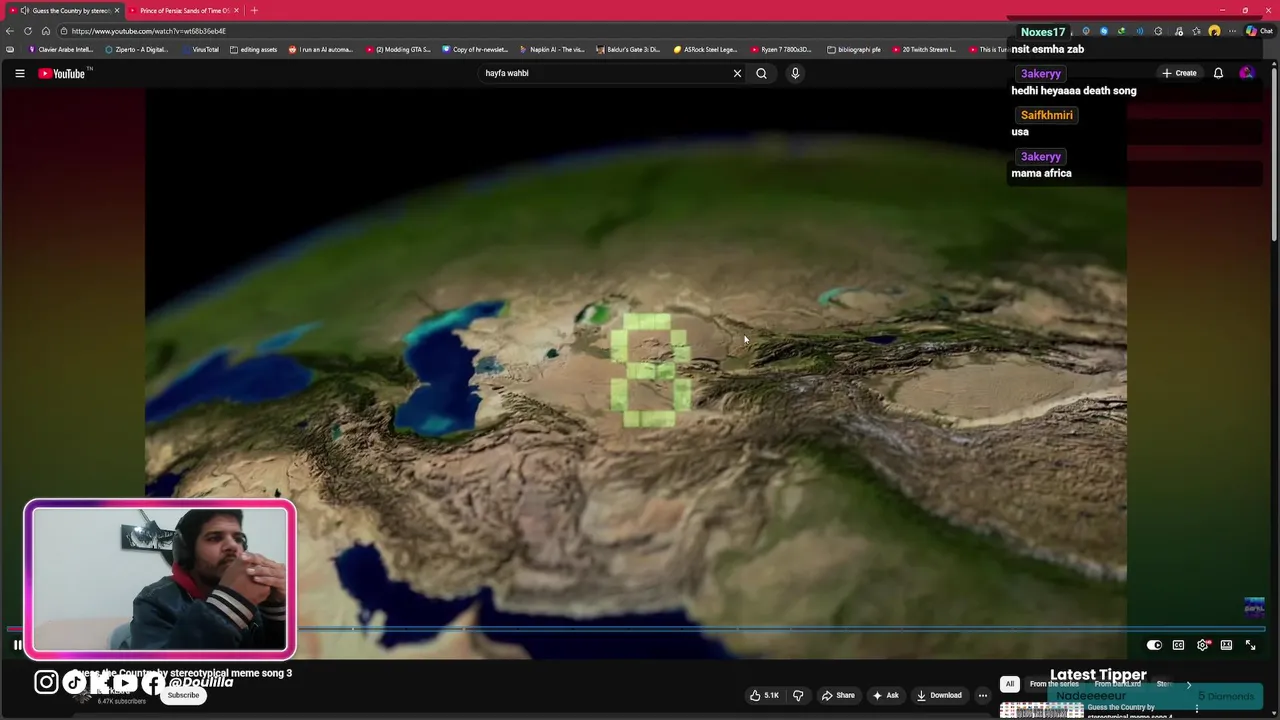Open Copy of hr-newslet bookmark
Screen dimensions: 1280x720
pos(475,49)
